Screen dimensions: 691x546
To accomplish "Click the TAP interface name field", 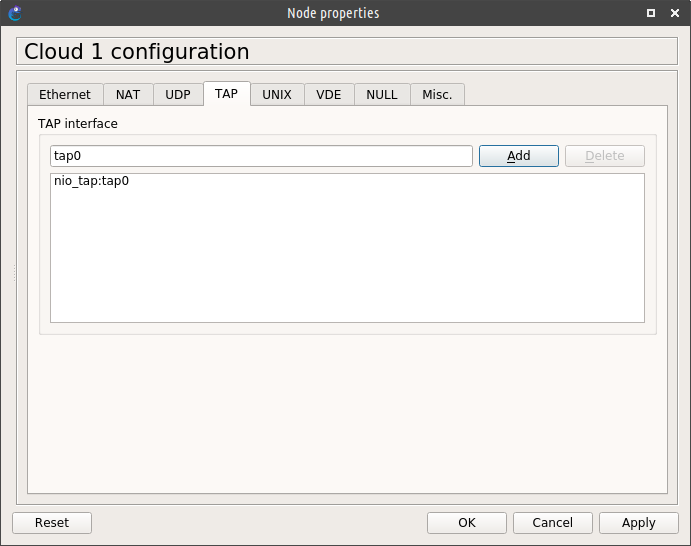I will coord(260,156).
